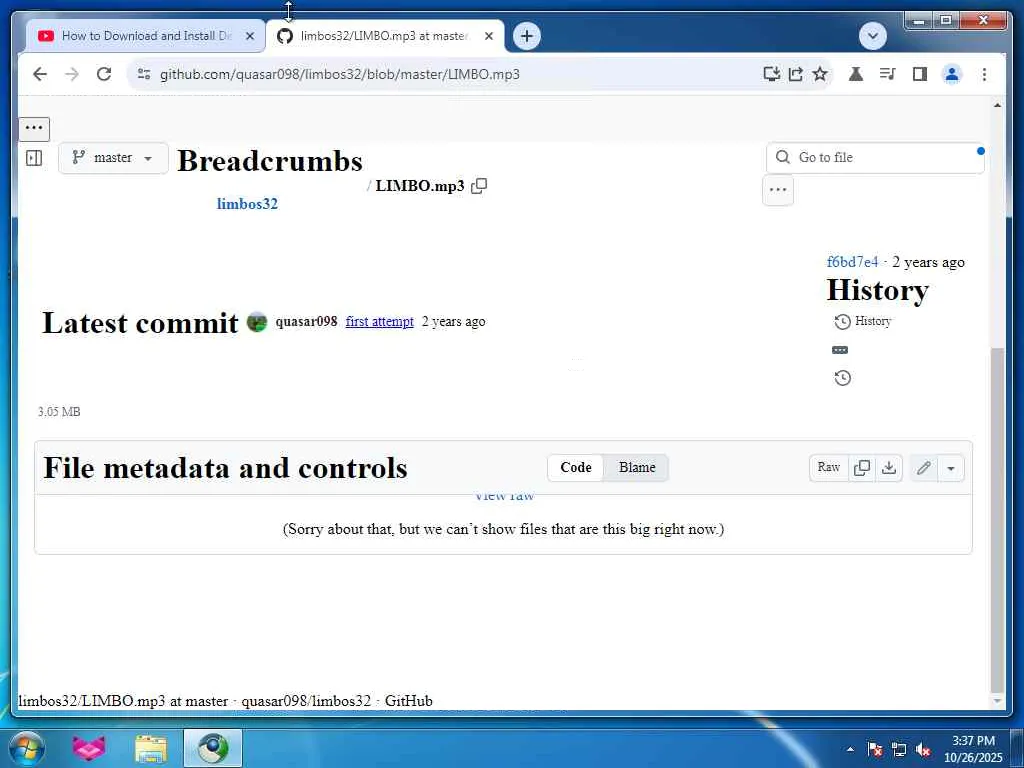Open the muted volume tray icon
The image size is (1024, 768).
pyautogui.click(x=923, y=749)
